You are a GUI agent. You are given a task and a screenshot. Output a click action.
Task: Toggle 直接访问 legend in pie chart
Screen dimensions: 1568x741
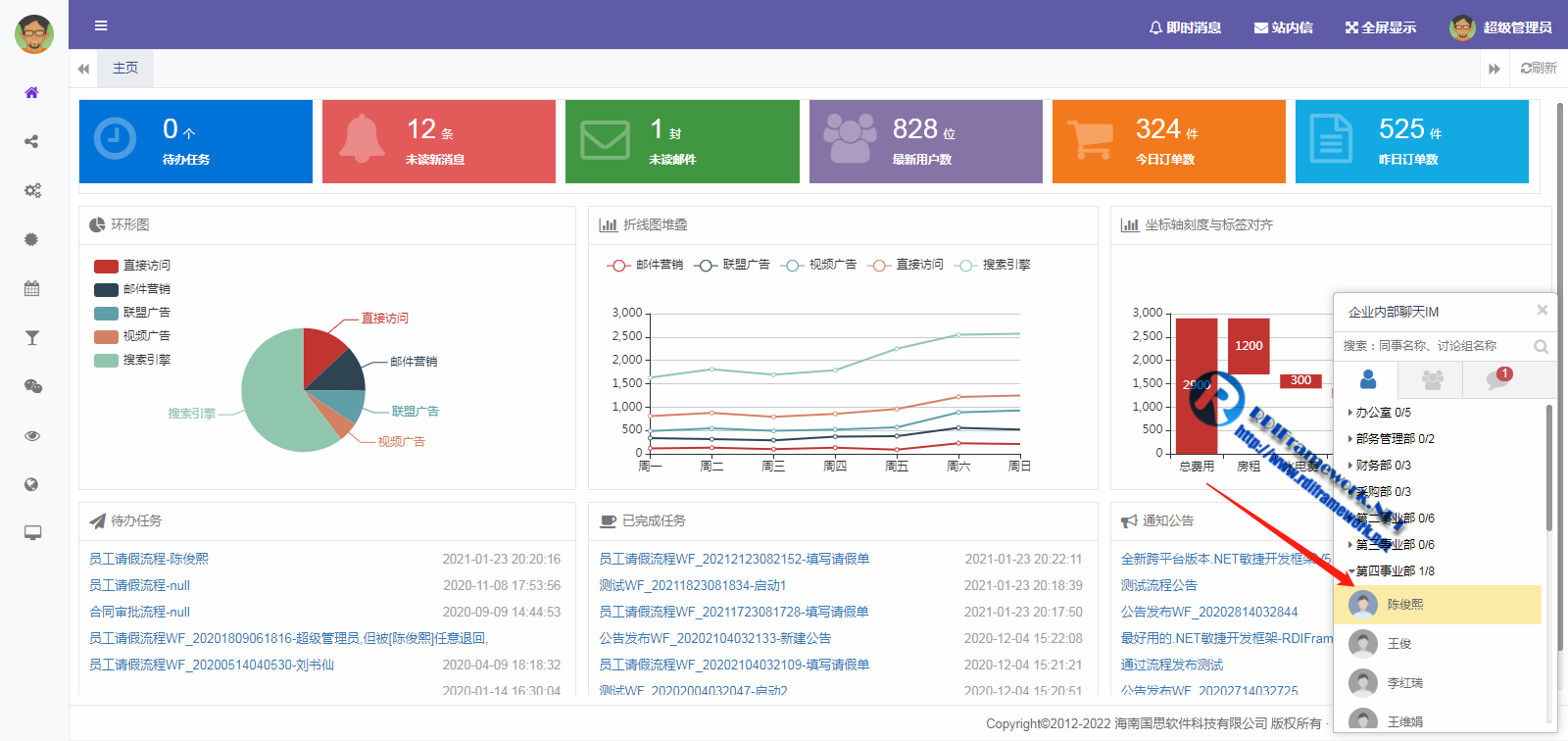pyautogui.click(x=132, y=266)
